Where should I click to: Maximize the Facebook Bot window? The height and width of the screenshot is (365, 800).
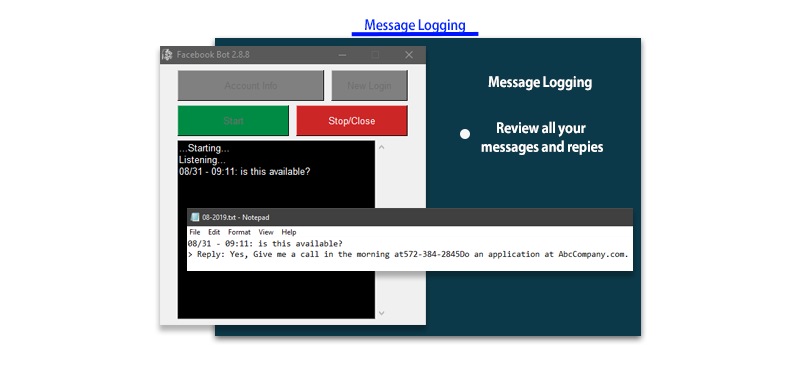(x=376, y=55)
